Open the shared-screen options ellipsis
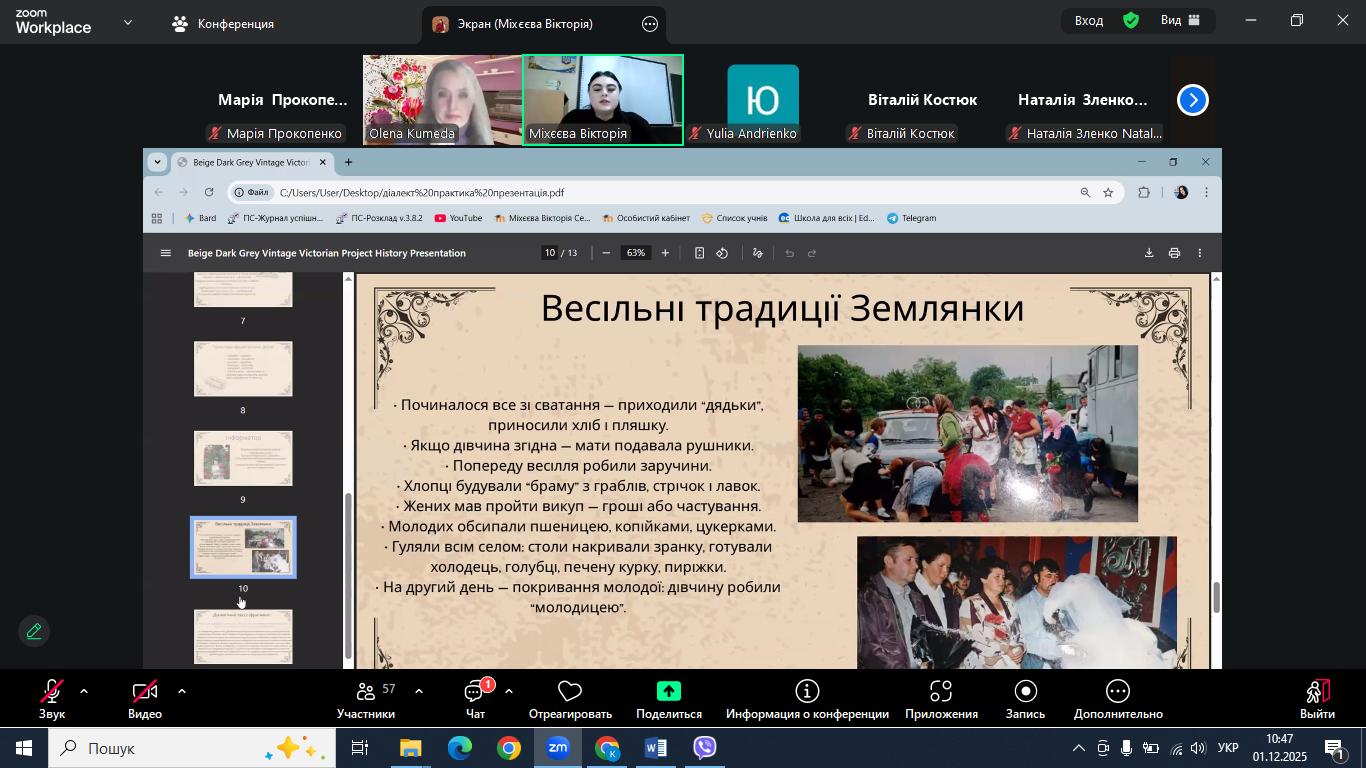Screen dimensions: 1366x768 coord(650,24)
